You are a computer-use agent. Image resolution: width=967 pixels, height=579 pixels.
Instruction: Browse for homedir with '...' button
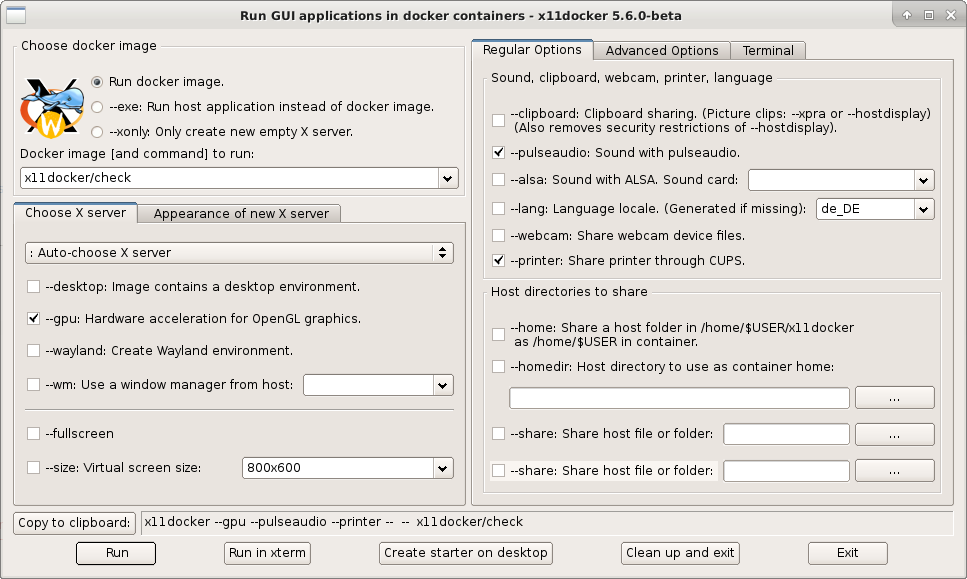[x=894, y=398]
